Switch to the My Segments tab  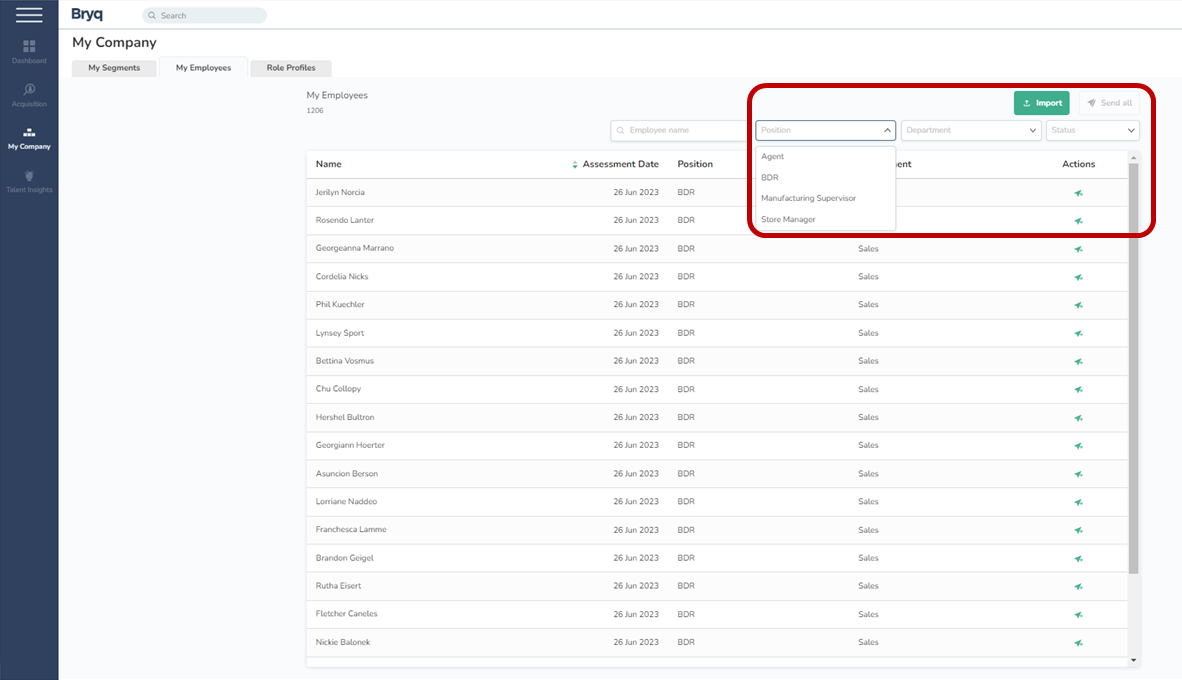click(114, 68)
